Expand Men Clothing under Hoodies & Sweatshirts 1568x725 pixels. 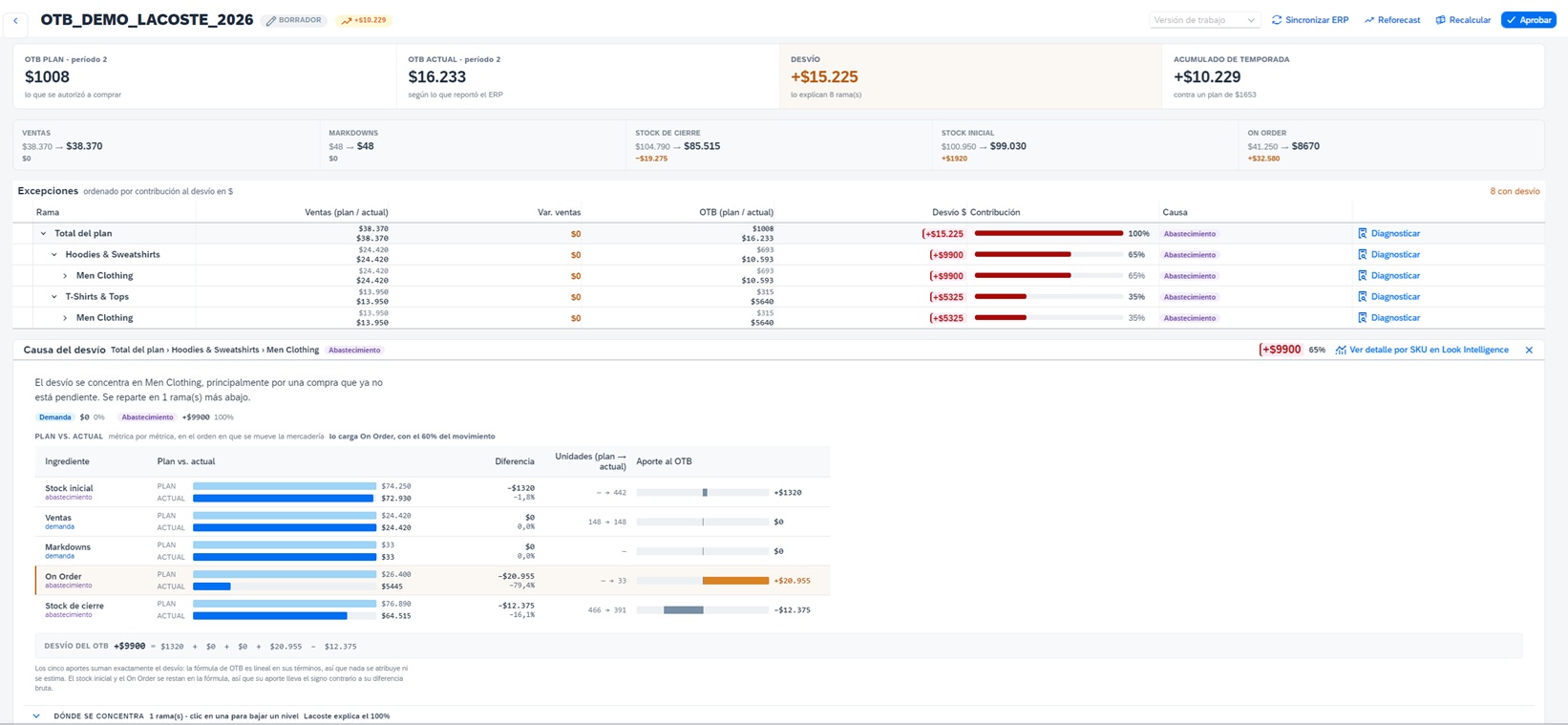[x=65, y=275]
